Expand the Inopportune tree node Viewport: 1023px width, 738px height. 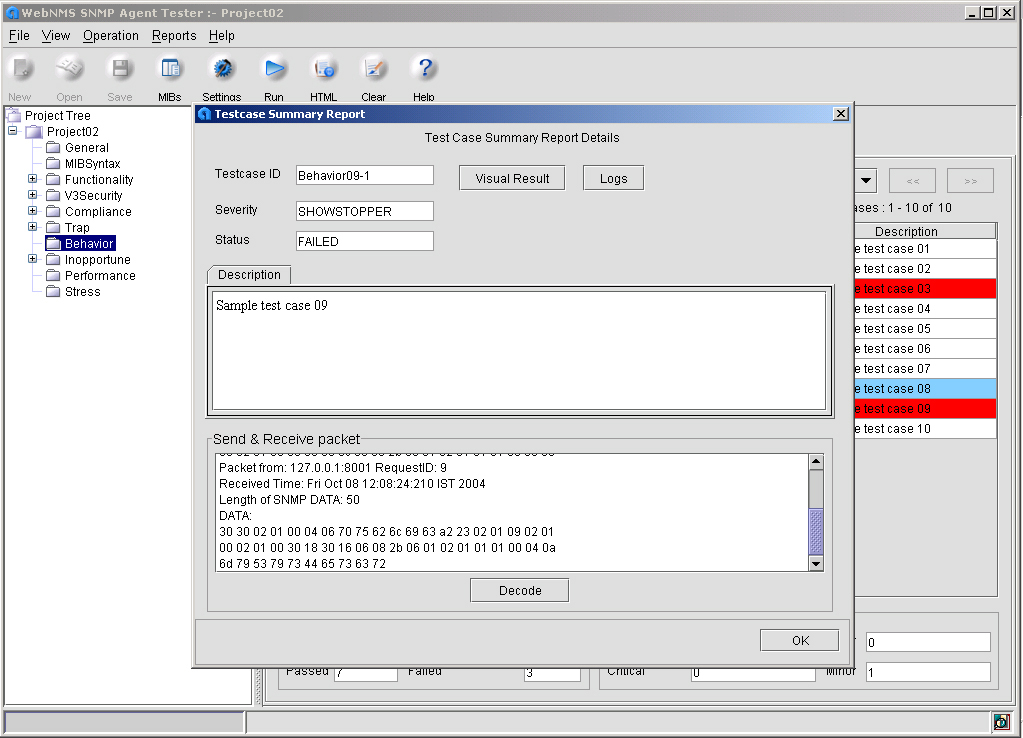[x=33, y=259]
